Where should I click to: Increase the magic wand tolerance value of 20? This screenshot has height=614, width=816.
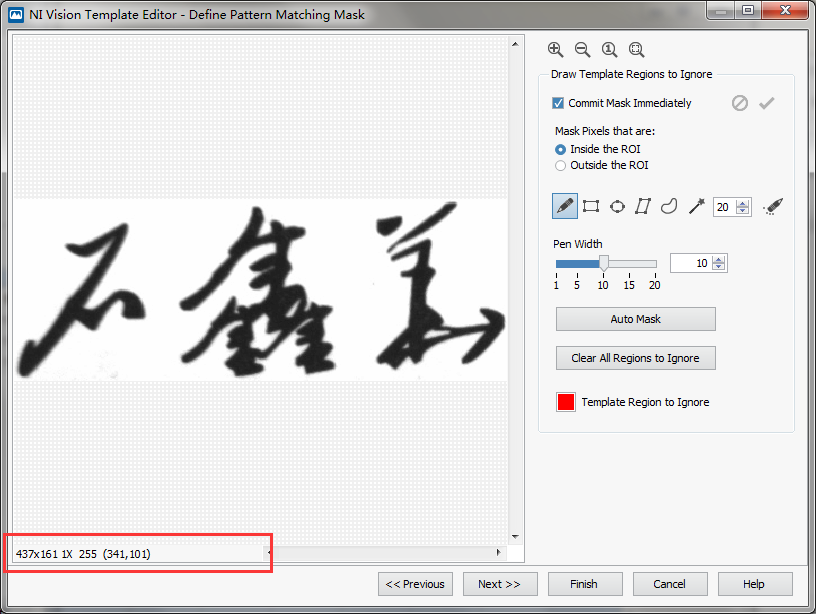pyautogui.click(x=743, y=203)
